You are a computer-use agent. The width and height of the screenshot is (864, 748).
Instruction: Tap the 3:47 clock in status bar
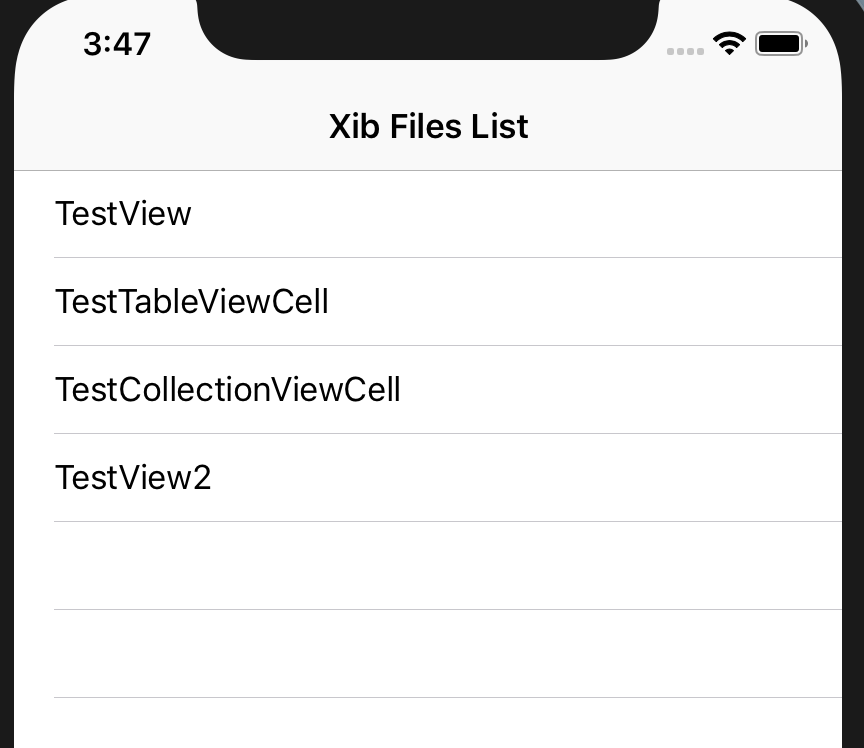[117, 44]
